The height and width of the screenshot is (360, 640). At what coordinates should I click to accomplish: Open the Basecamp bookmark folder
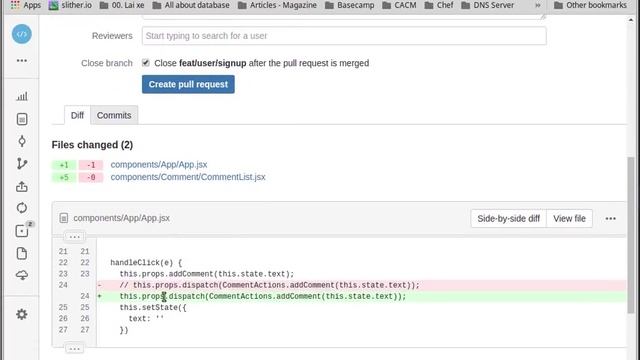(x=350, y=5)
